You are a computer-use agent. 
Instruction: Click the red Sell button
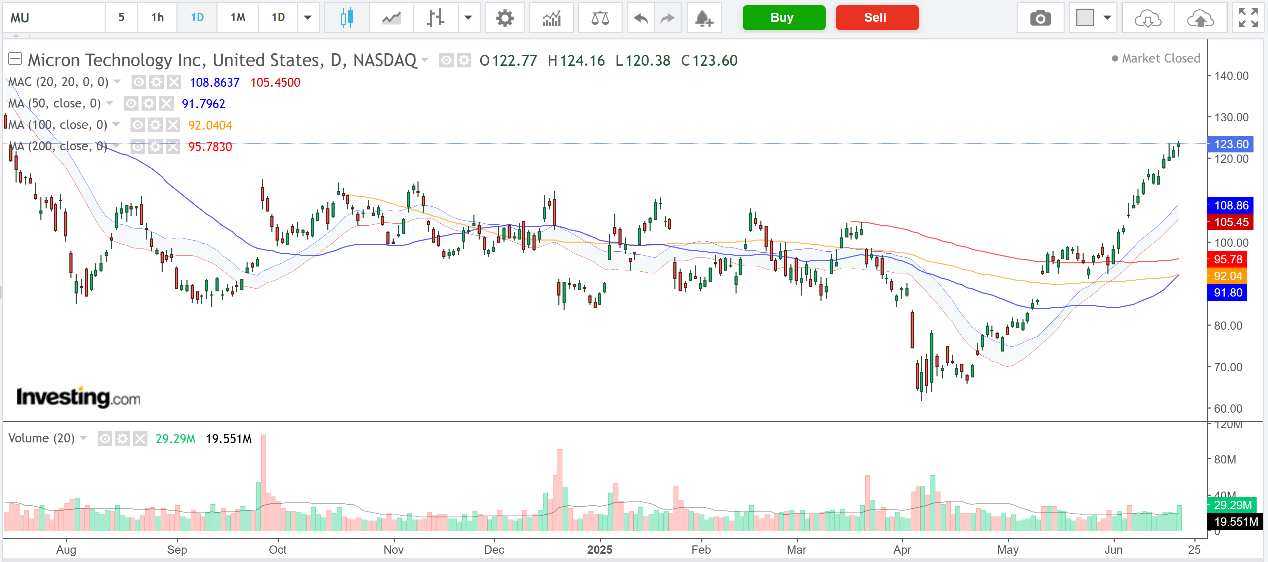(877, 18)
